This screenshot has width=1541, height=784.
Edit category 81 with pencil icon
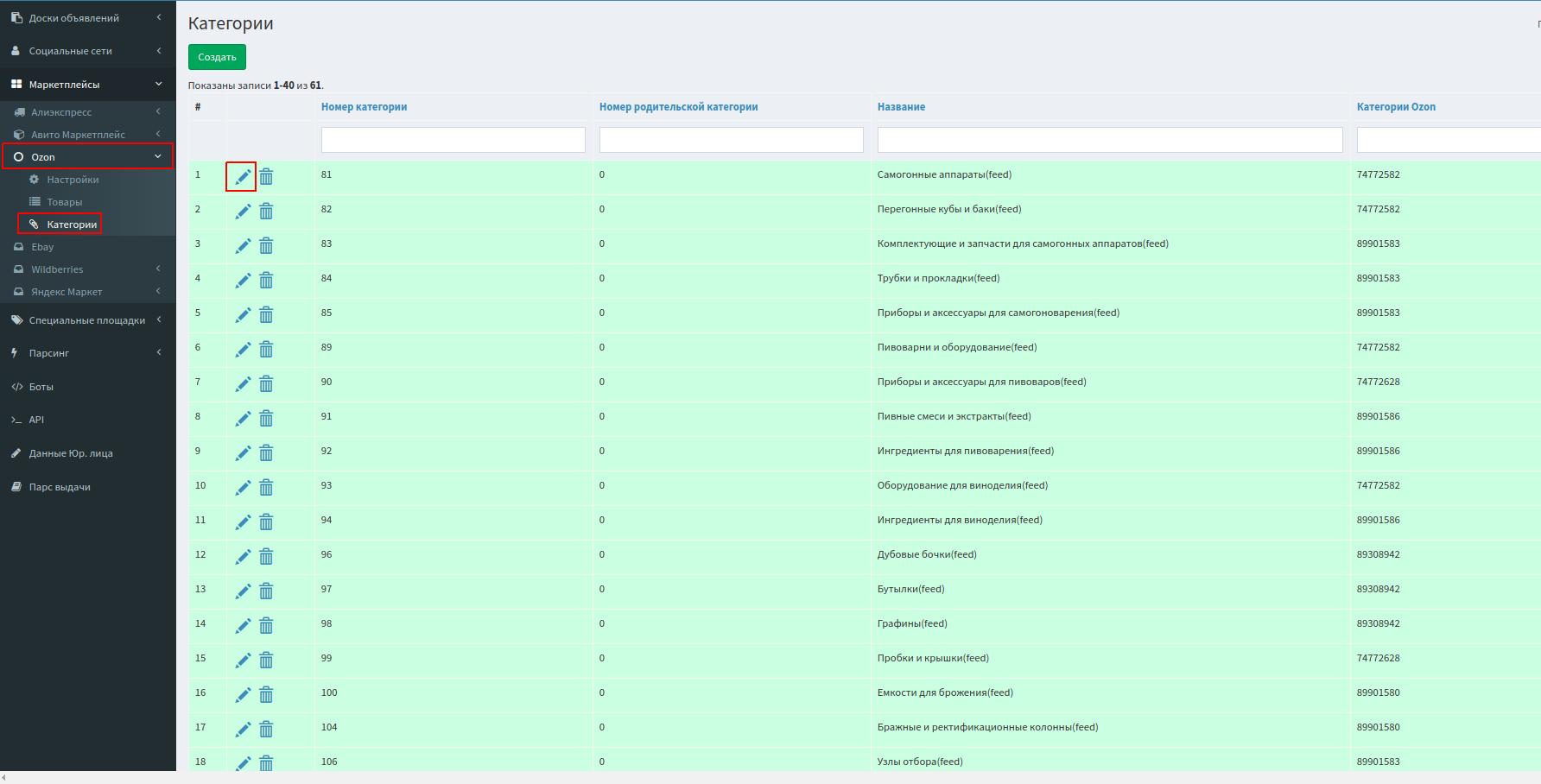click(x=243, y=177)
